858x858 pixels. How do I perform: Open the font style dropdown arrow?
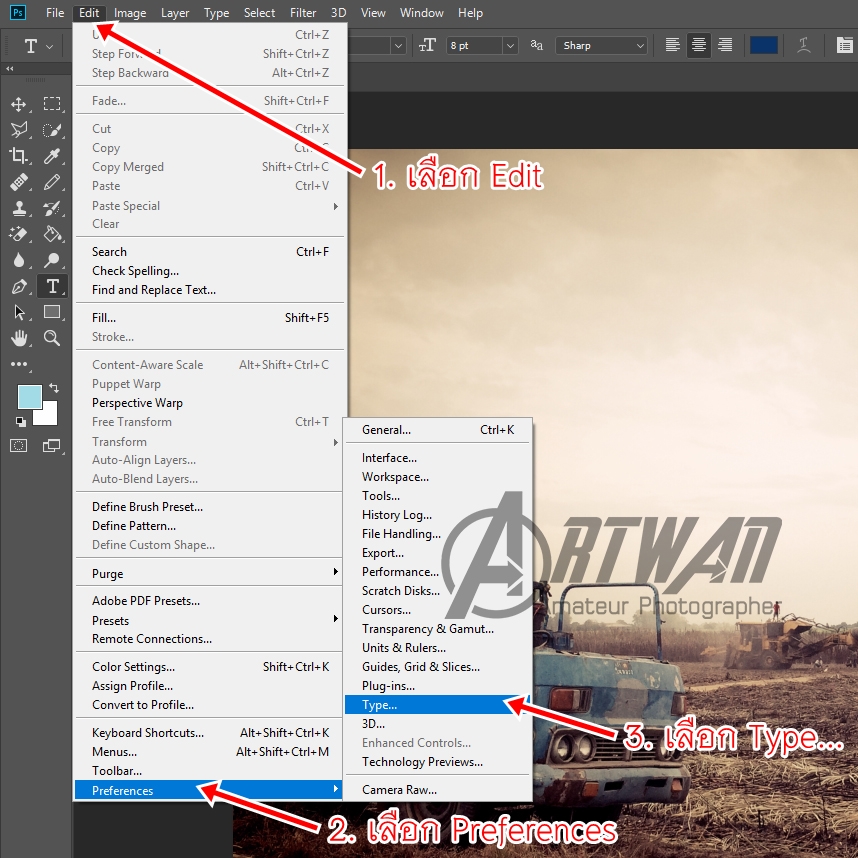[398, 45]
